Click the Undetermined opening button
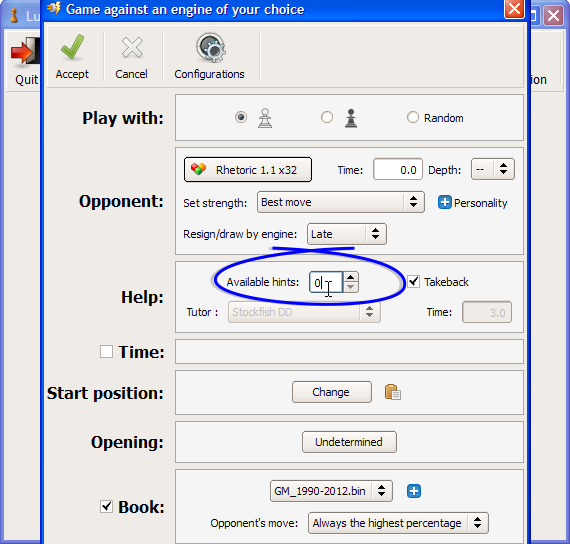 coord(349,442)
